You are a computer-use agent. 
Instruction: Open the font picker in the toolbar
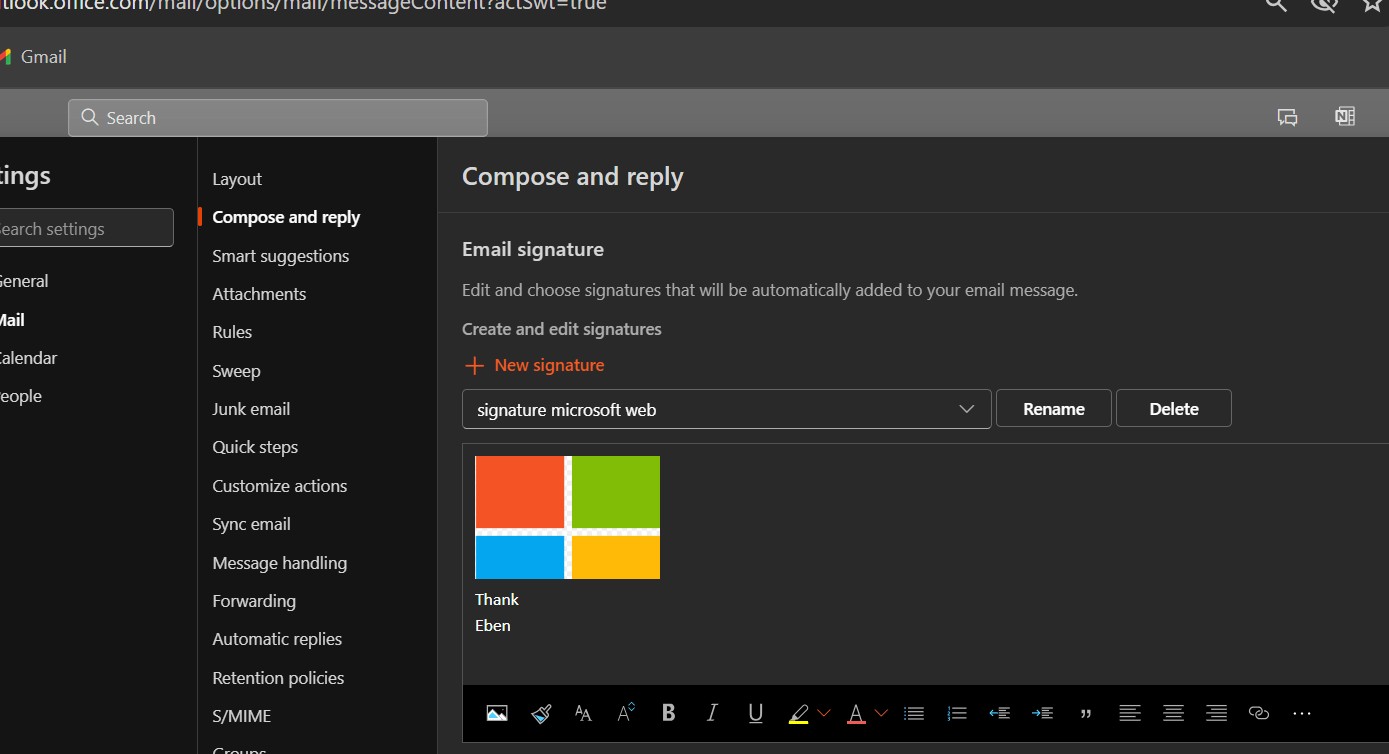583,713
